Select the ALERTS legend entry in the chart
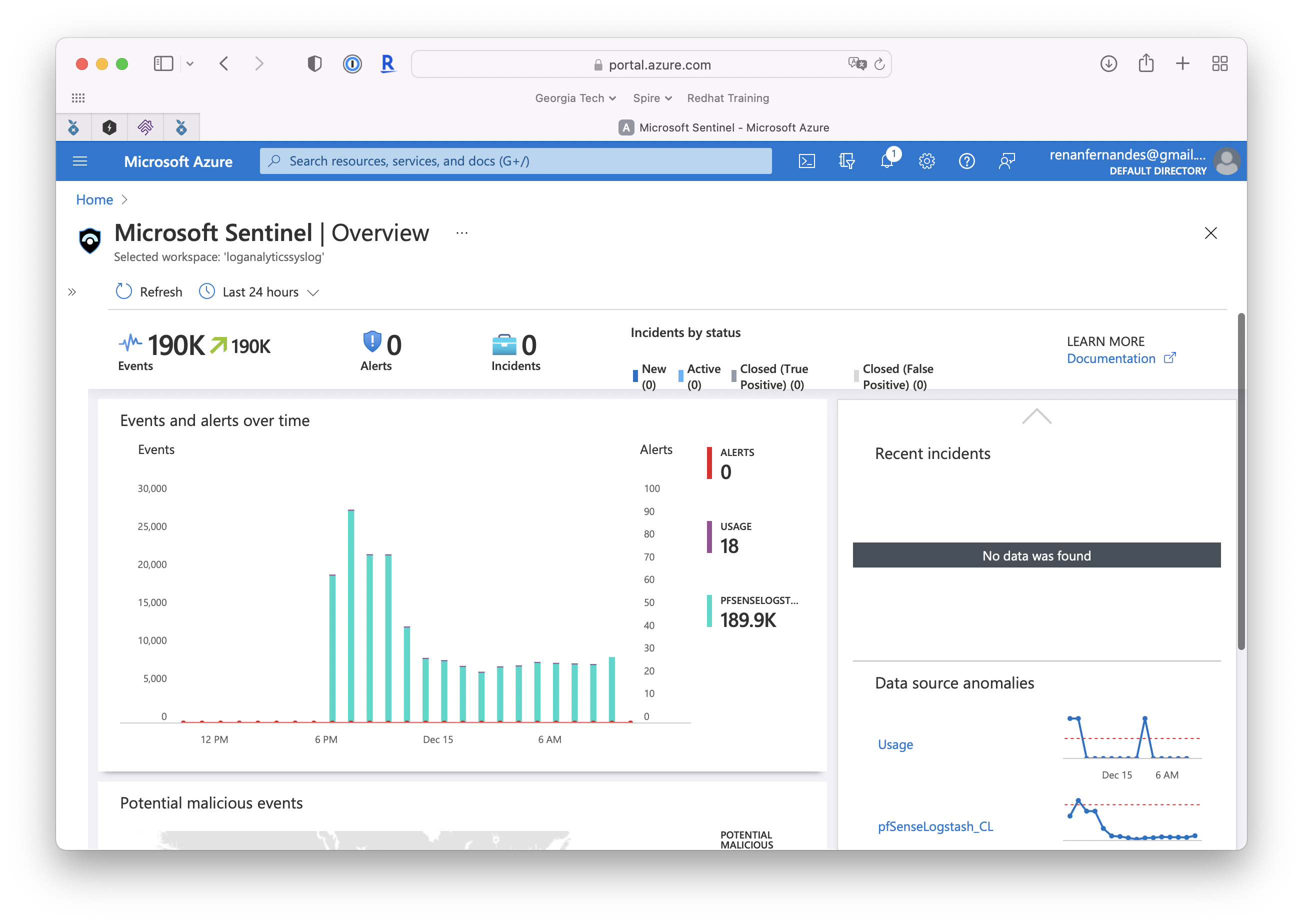 click(731, 463)
